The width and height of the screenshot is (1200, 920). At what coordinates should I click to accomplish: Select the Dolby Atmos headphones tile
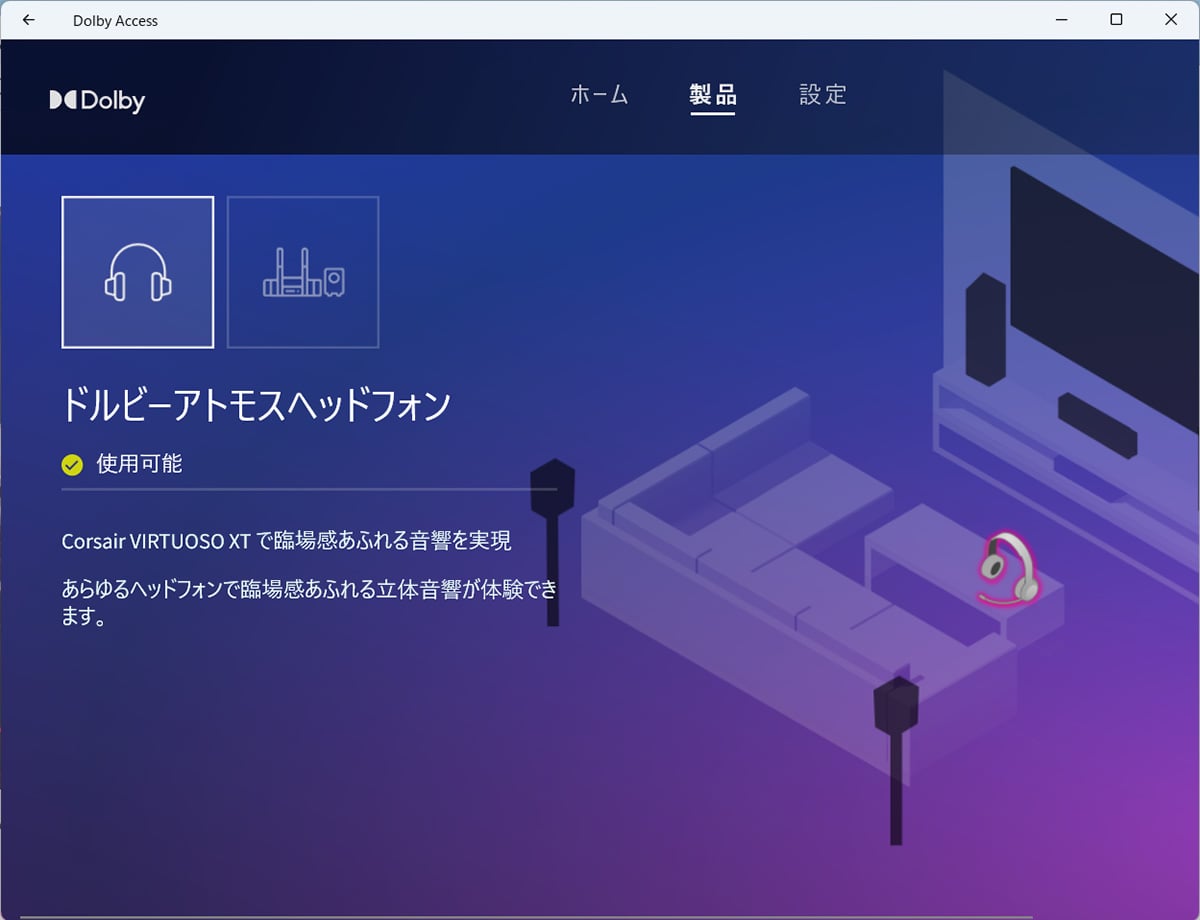[138, 272]
